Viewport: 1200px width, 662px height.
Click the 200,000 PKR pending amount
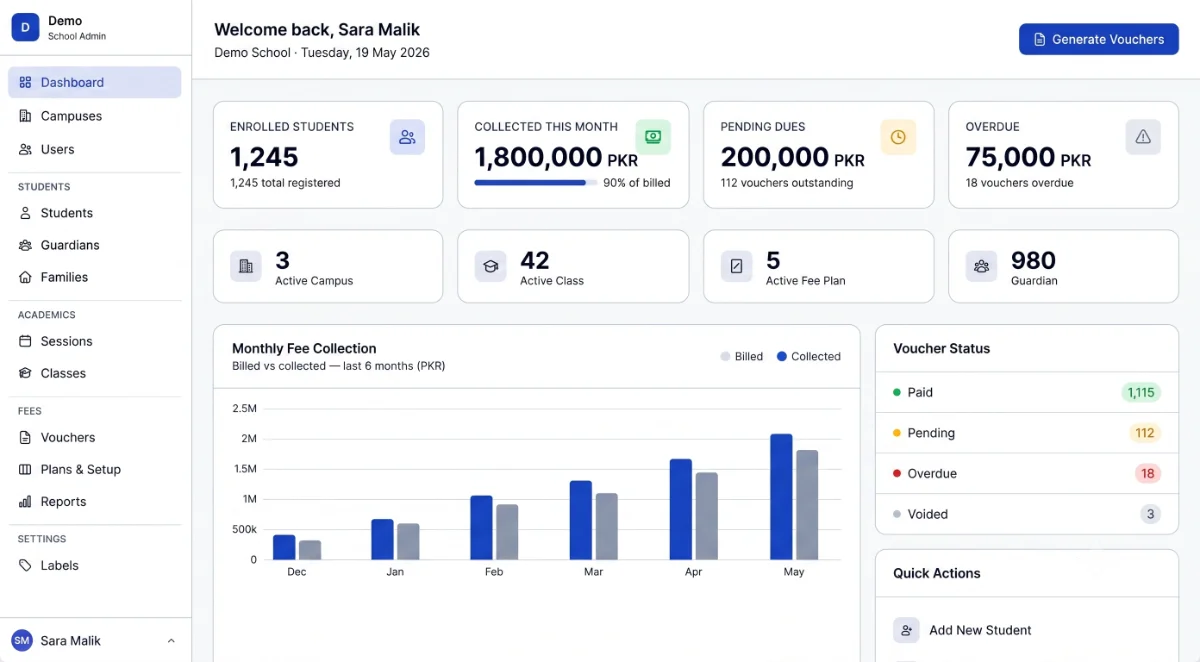[x=793, y=158]
